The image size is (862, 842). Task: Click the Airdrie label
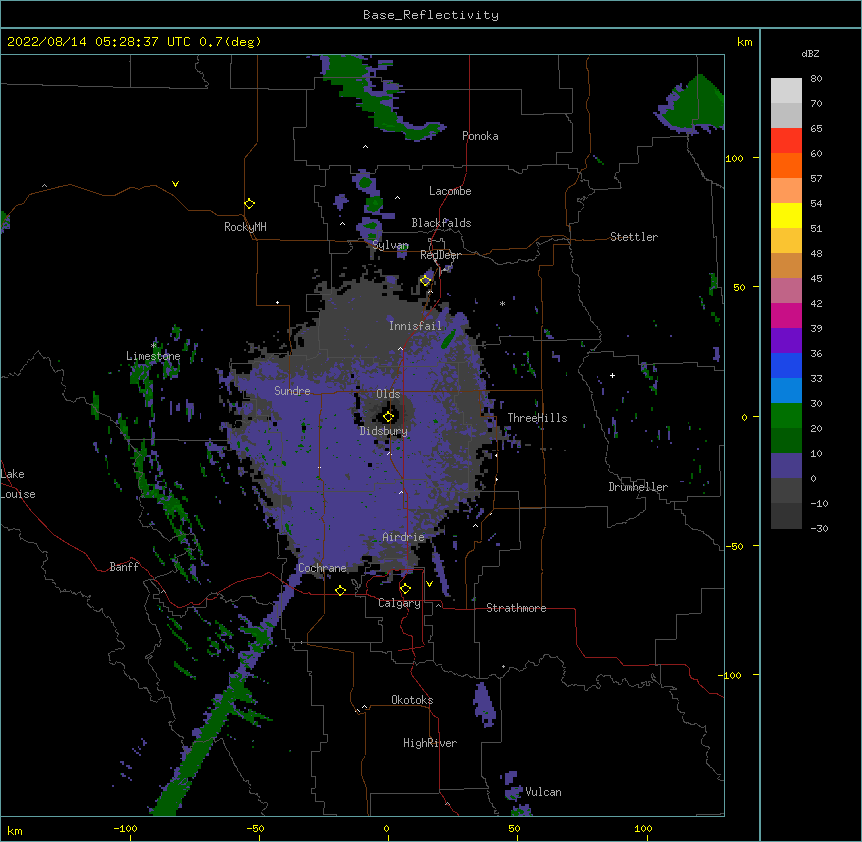[x=403, y=537]
